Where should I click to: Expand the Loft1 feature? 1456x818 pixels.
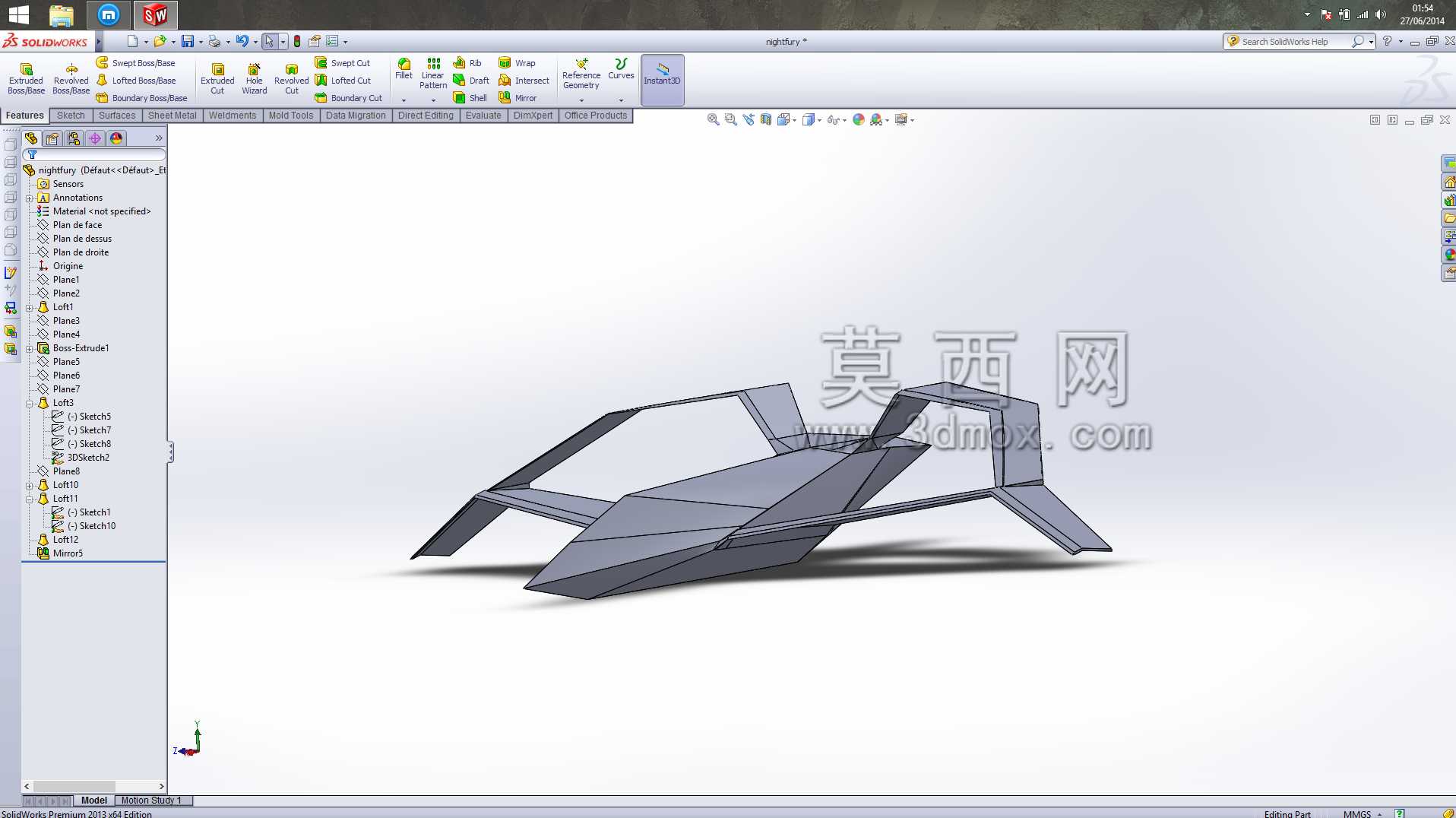(x=30, y=308)
